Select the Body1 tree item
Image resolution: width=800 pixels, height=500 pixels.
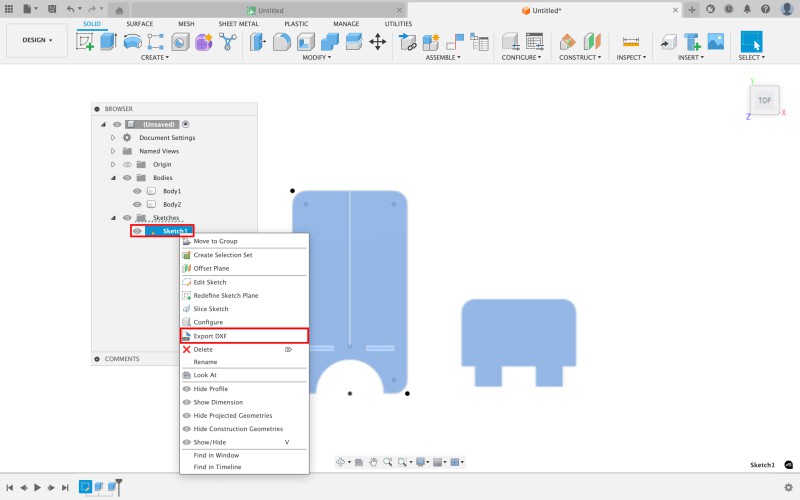point(172,191)
